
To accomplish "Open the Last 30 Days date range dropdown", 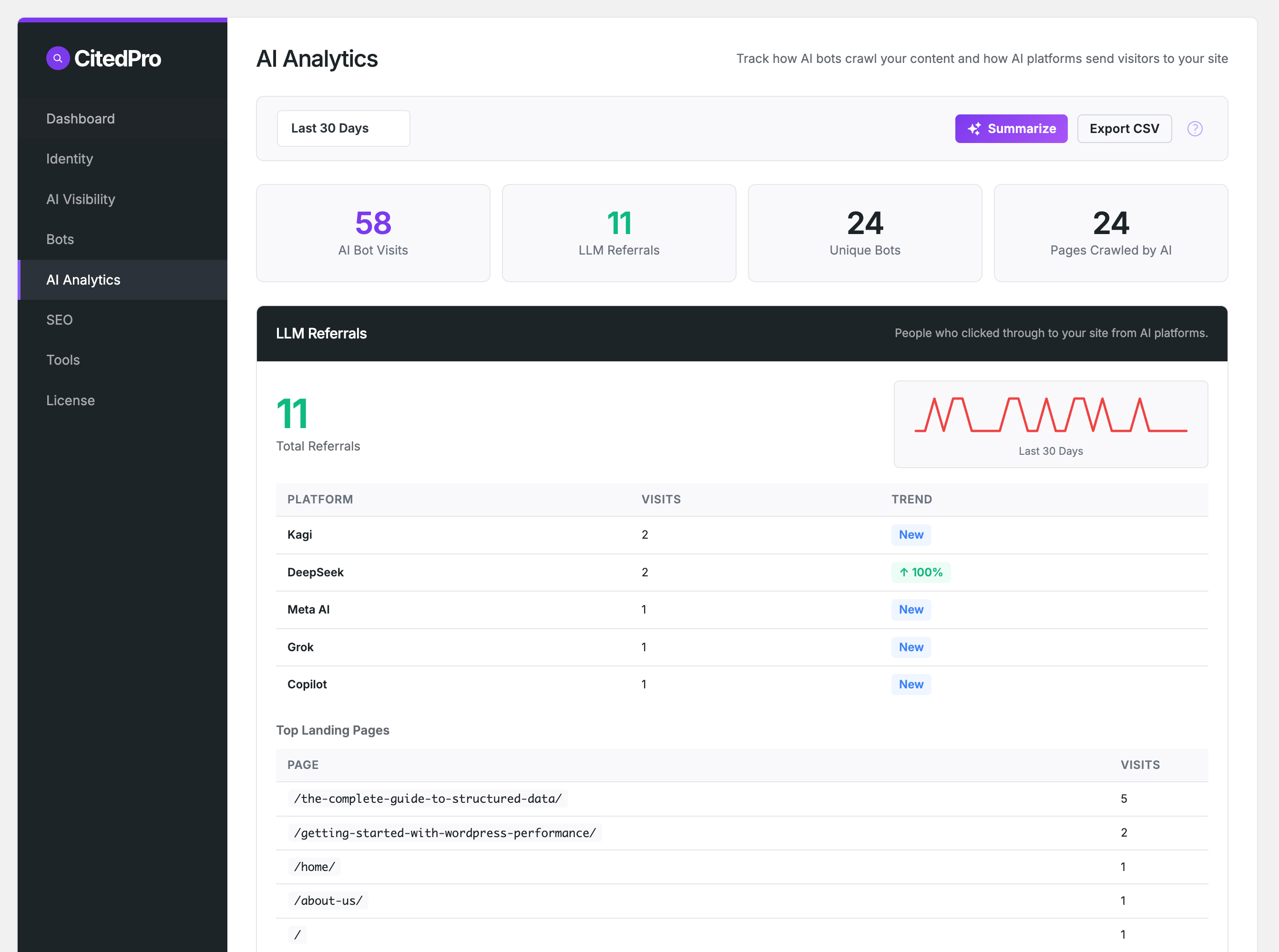I will (343, 128).
